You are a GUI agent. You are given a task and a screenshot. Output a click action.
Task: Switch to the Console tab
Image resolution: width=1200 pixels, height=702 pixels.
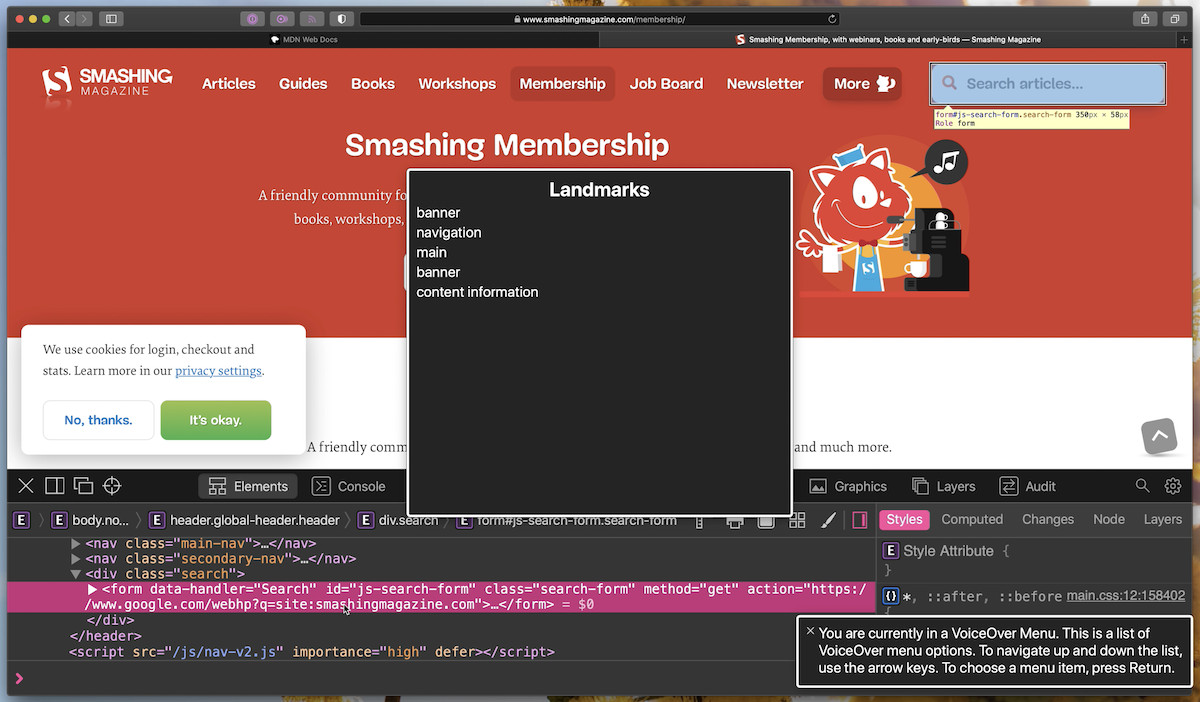click(x=348, y=486)
